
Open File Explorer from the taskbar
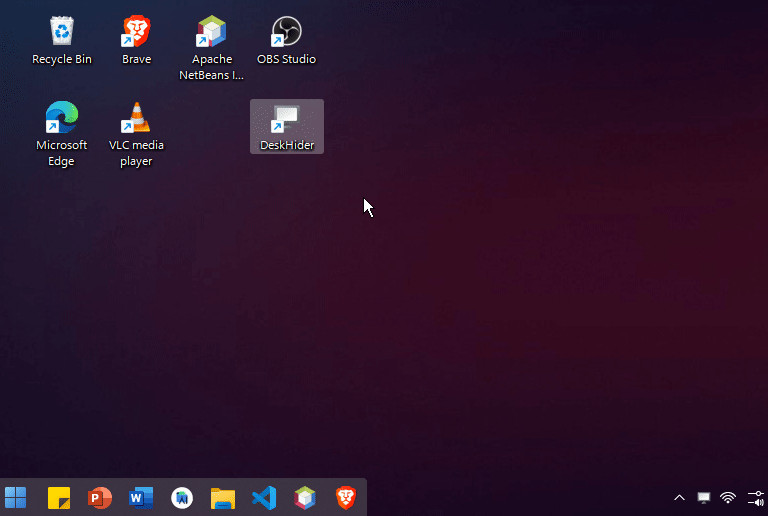click(x=223, y=498)
